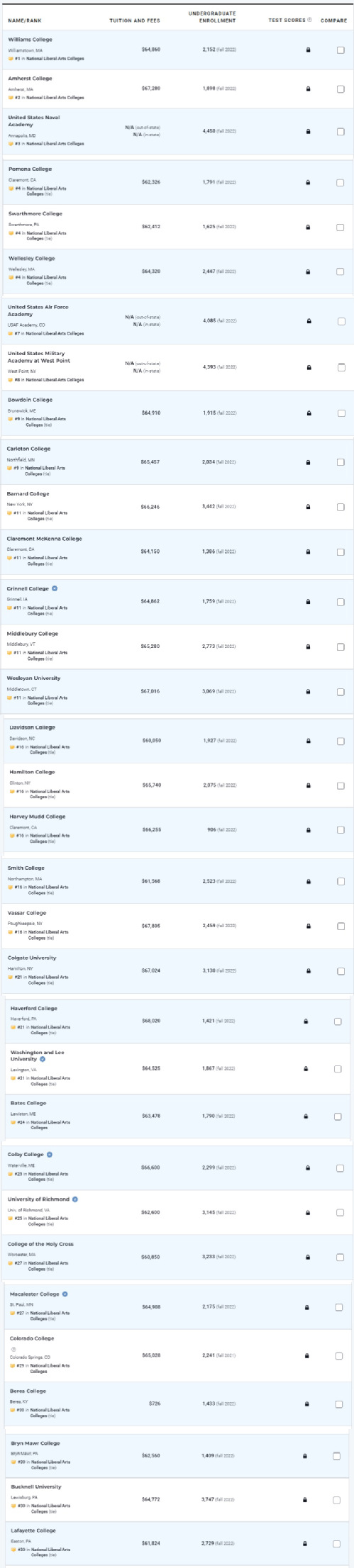Check the compare box for Williams College
Viewport: 354px width, 1568px height.
(341, 50)
